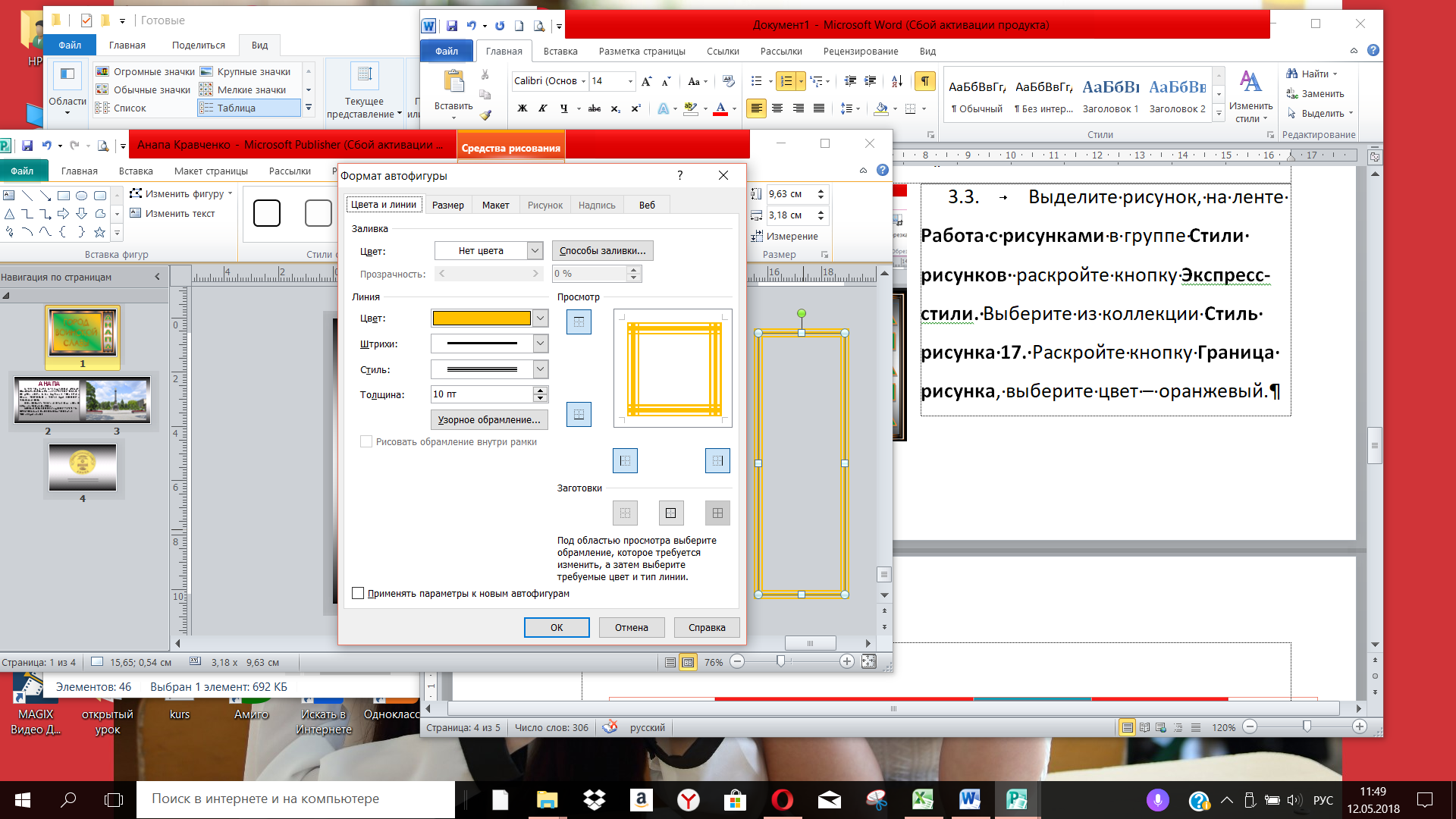Click the orange line color swatch

tap(482, 318)
